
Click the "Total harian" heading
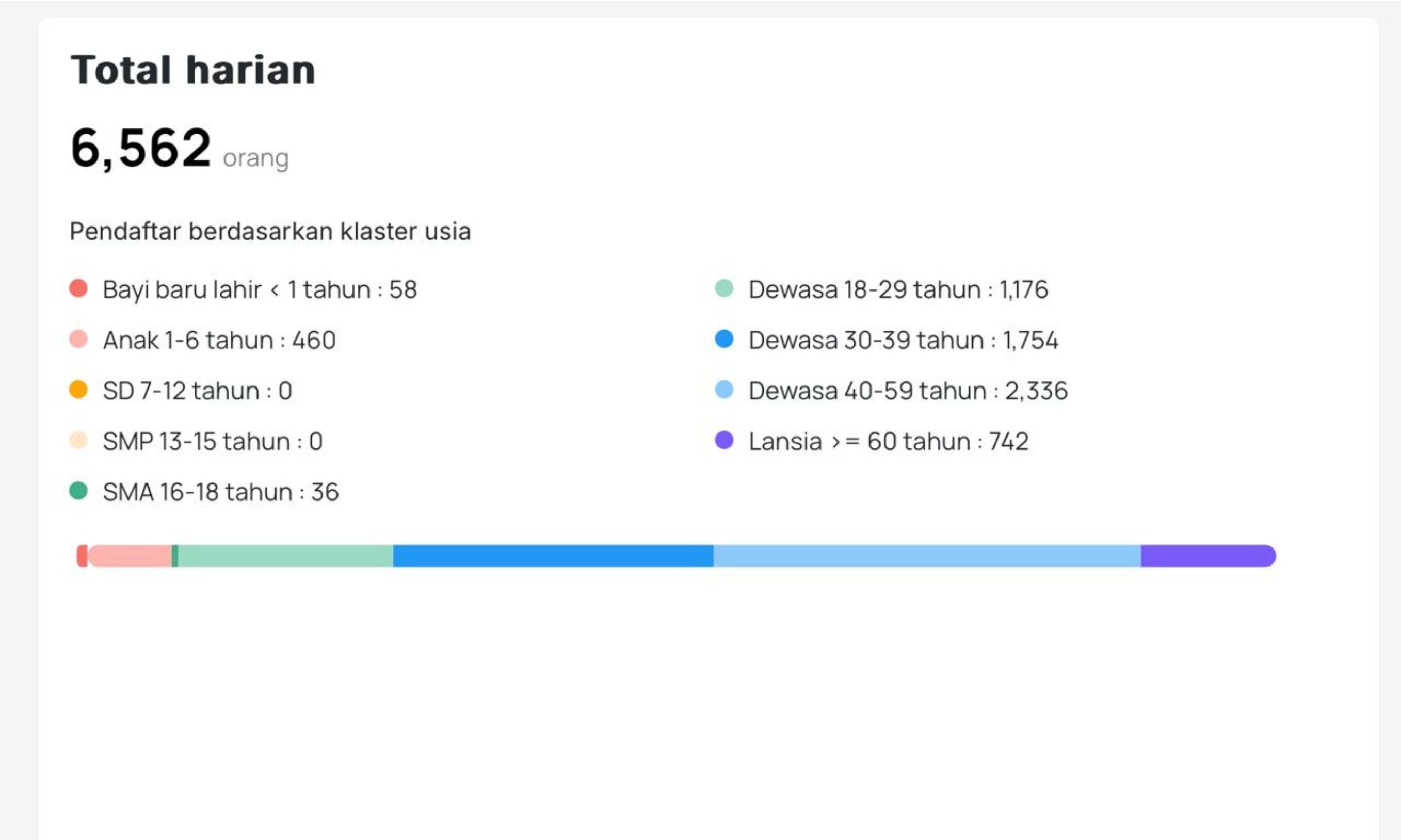[x=192, y=70]
